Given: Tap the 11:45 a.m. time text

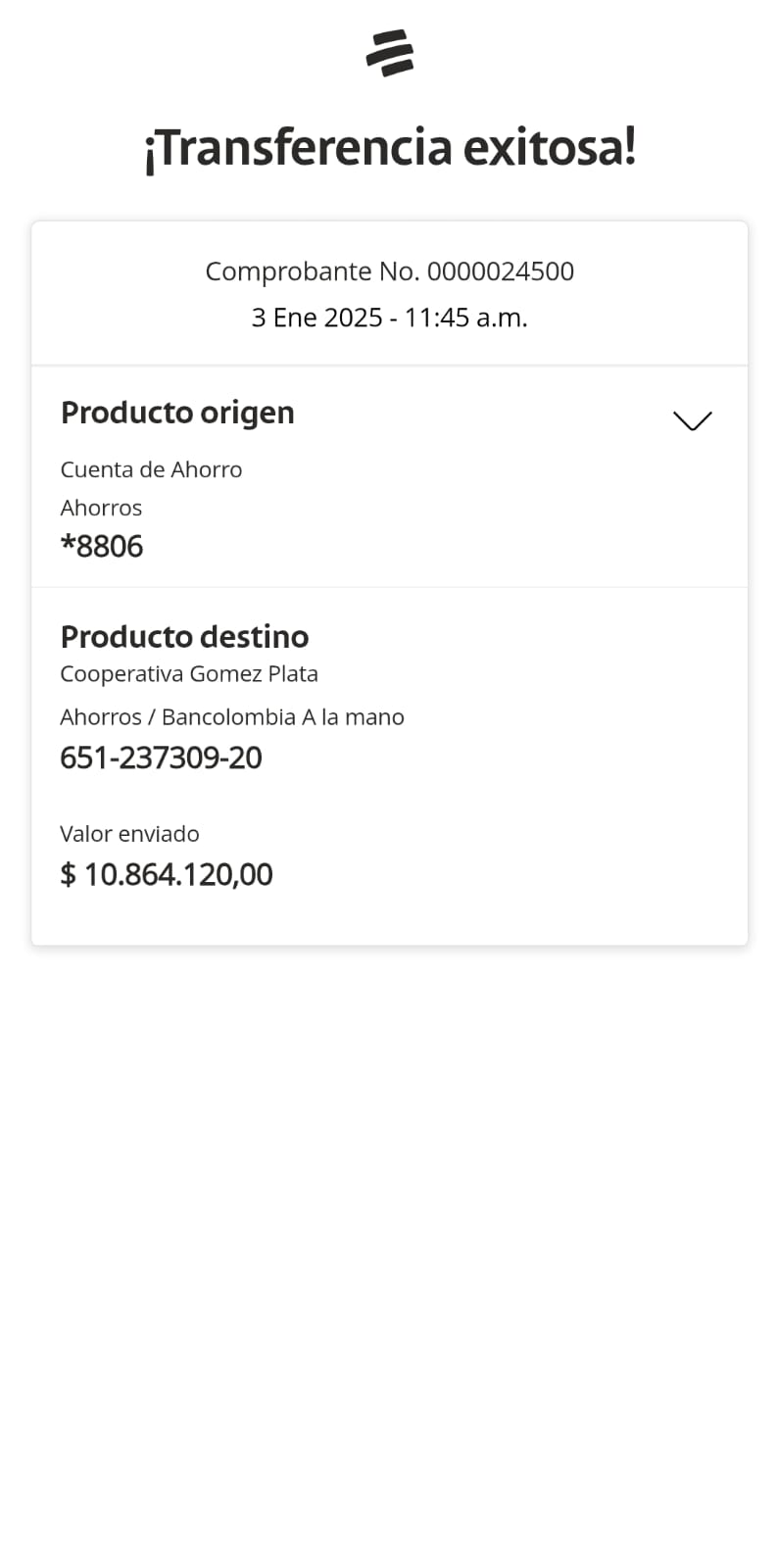Looking at the screenshot, I should coord(465,318).
